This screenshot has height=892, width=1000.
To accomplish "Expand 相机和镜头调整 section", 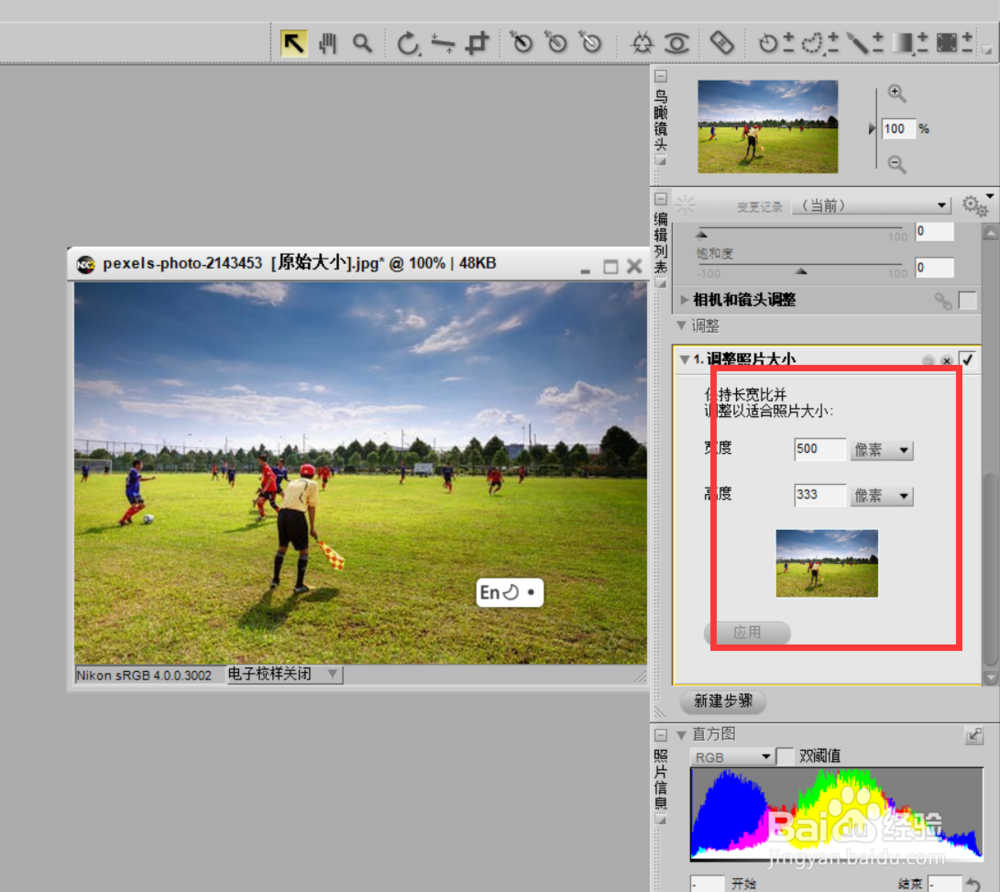I will click(x=684, y=300).
